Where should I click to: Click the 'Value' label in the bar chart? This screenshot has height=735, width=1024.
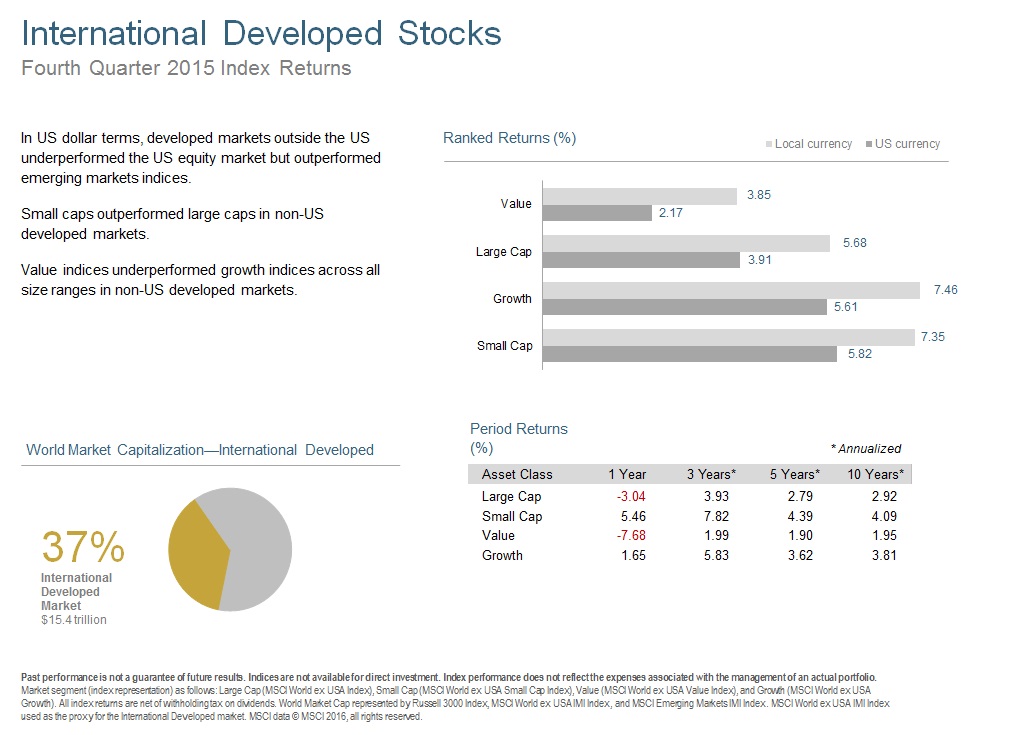coord(516,204)
